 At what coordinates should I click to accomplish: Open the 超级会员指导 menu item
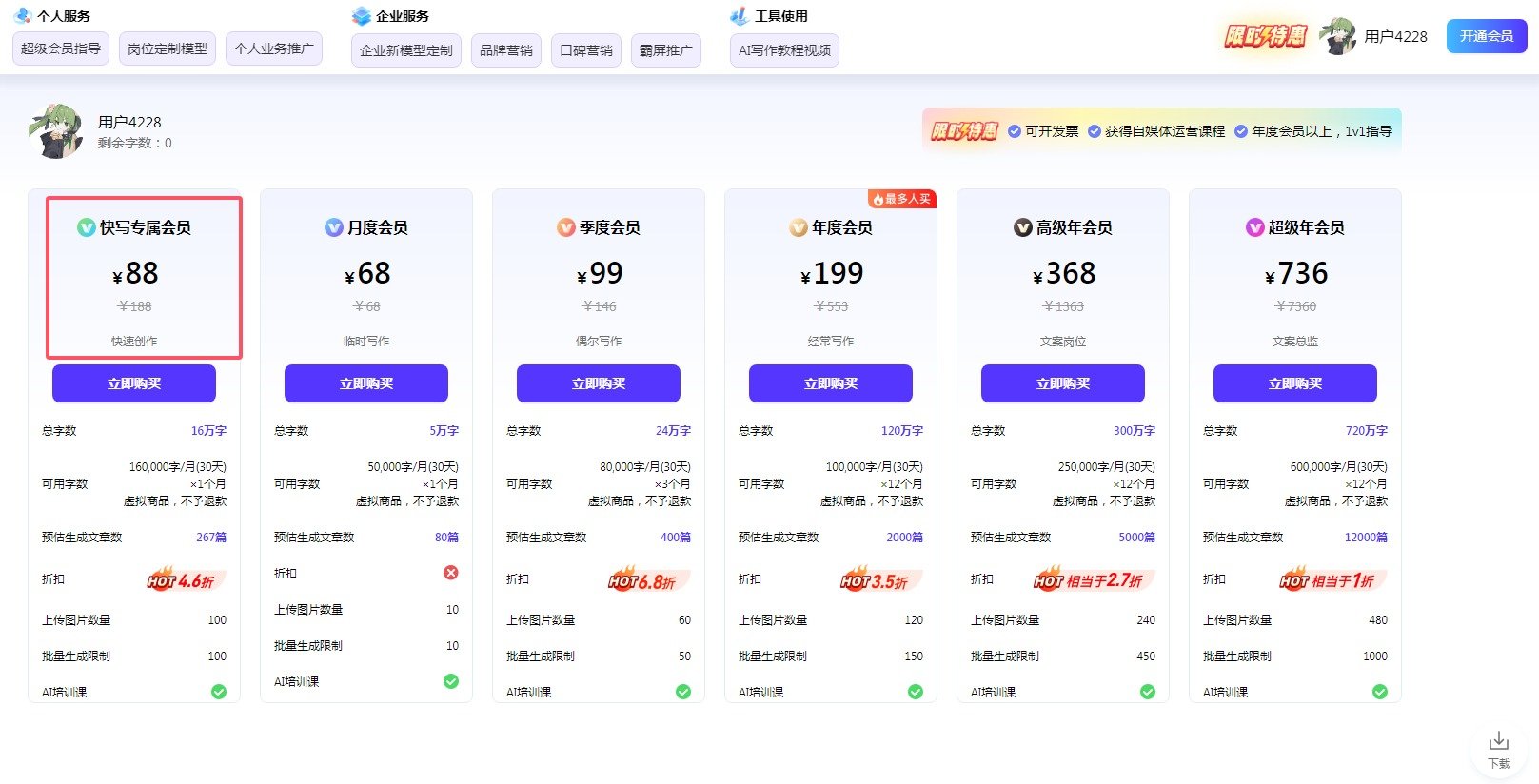[61, 49]
